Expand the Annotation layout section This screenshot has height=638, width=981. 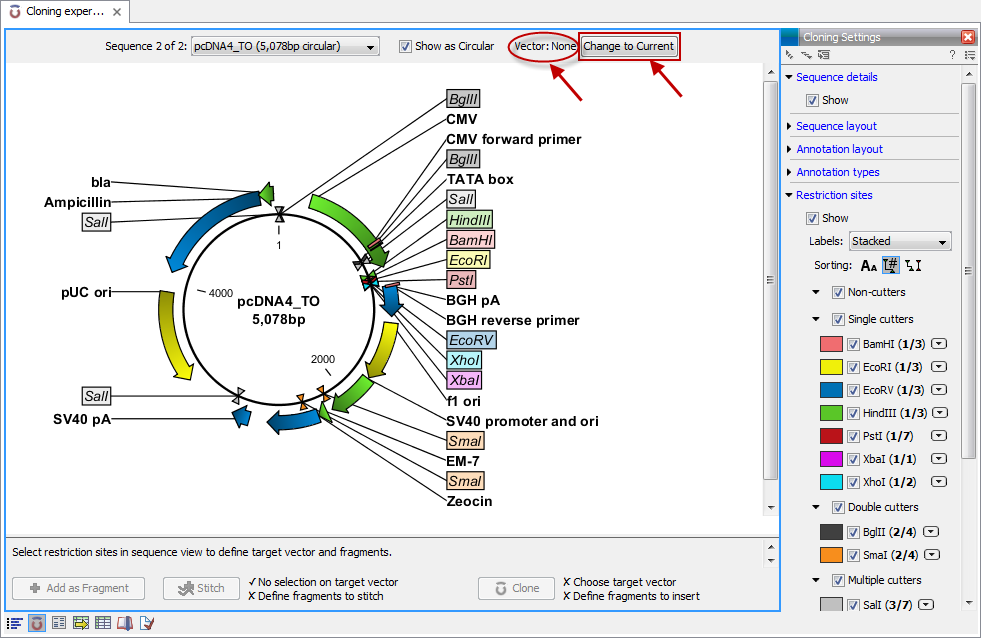click(x=839, y=149)
